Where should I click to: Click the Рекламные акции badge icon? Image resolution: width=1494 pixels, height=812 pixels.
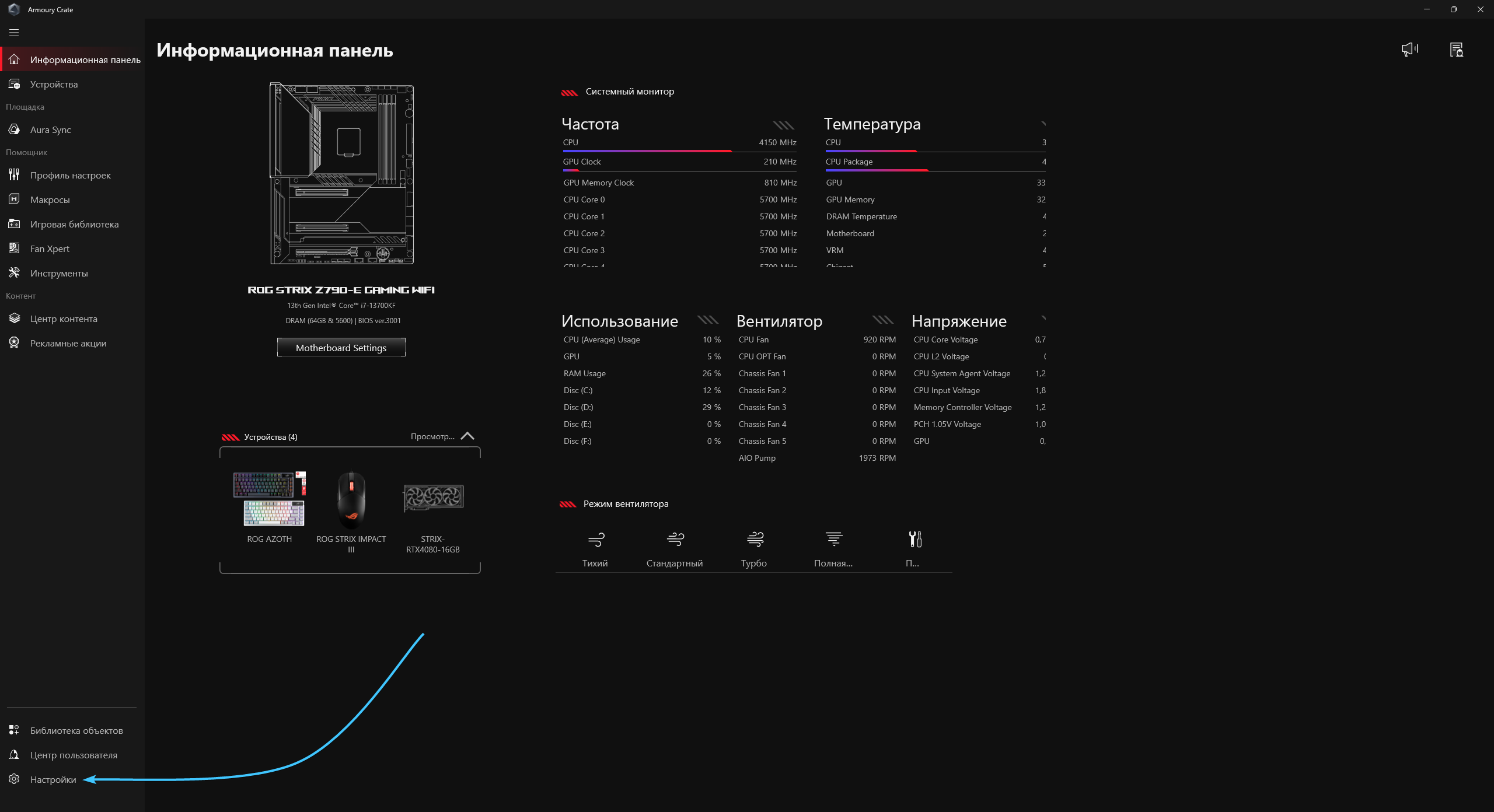14,343
